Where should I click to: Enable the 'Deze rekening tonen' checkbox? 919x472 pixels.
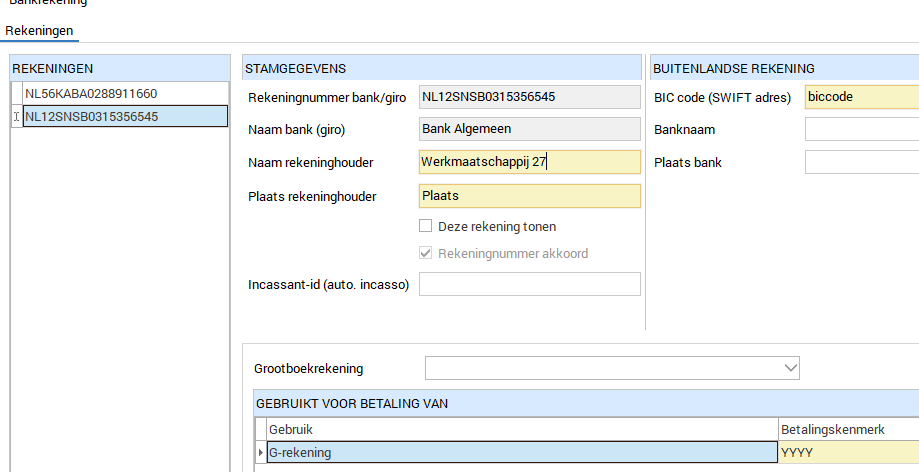coord(426,227)
